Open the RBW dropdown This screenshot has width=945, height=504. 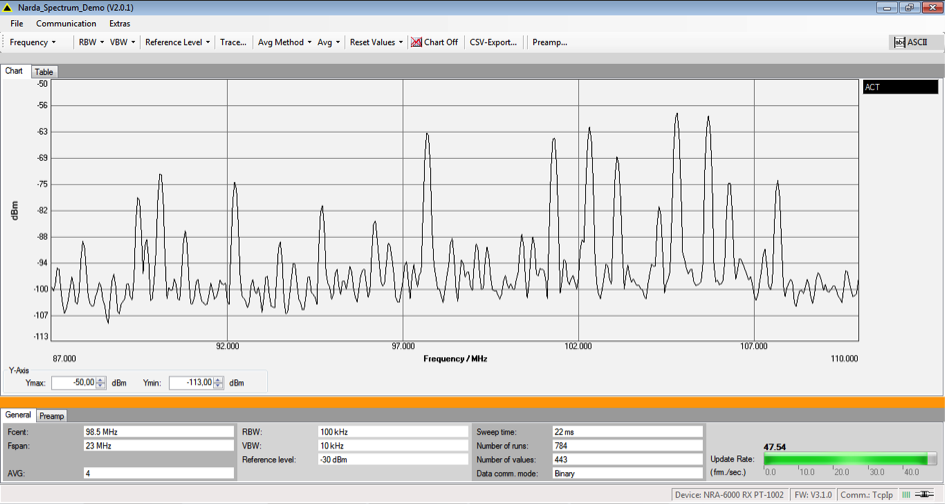pos(91,42)
